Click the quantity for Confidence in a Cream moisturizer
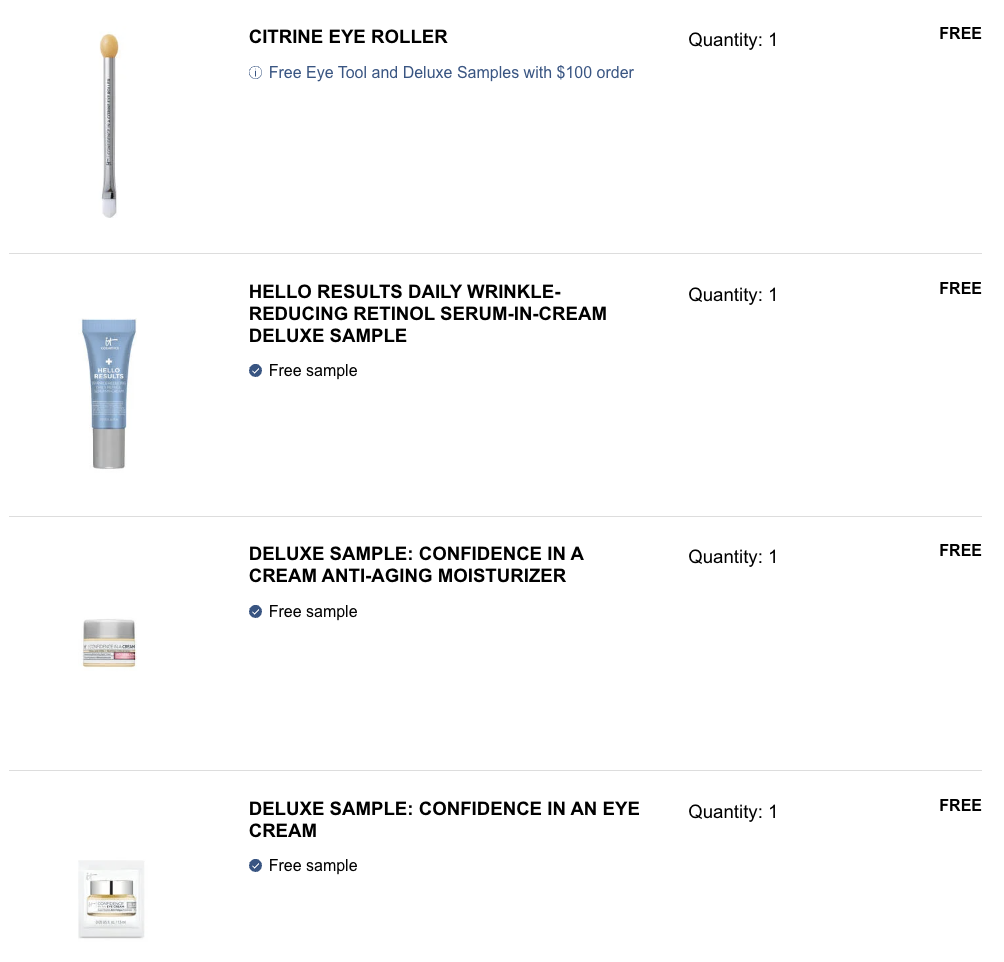1004x962 pixels. [x=732, y=557]
